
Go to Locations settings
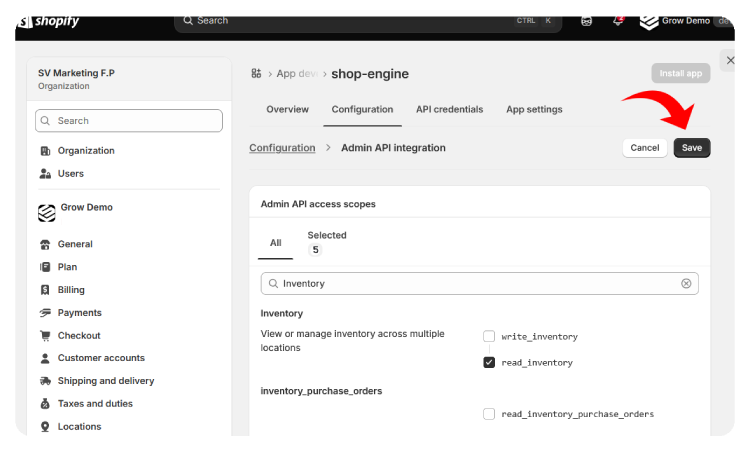tap(79, 427)
